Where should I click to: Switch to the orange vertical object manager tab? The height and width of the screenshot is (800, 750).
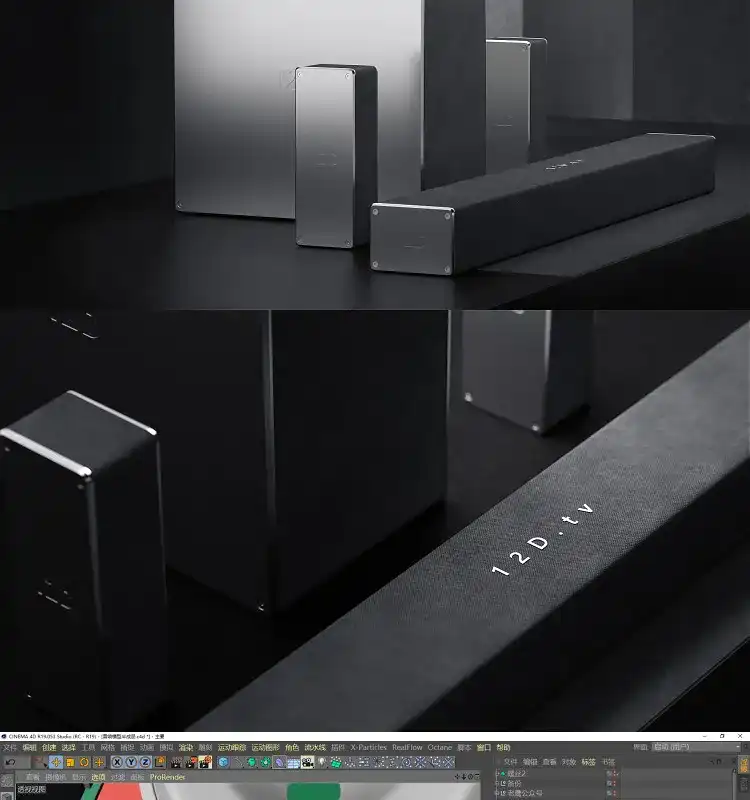pyautogui.click(x=744, y=764)
